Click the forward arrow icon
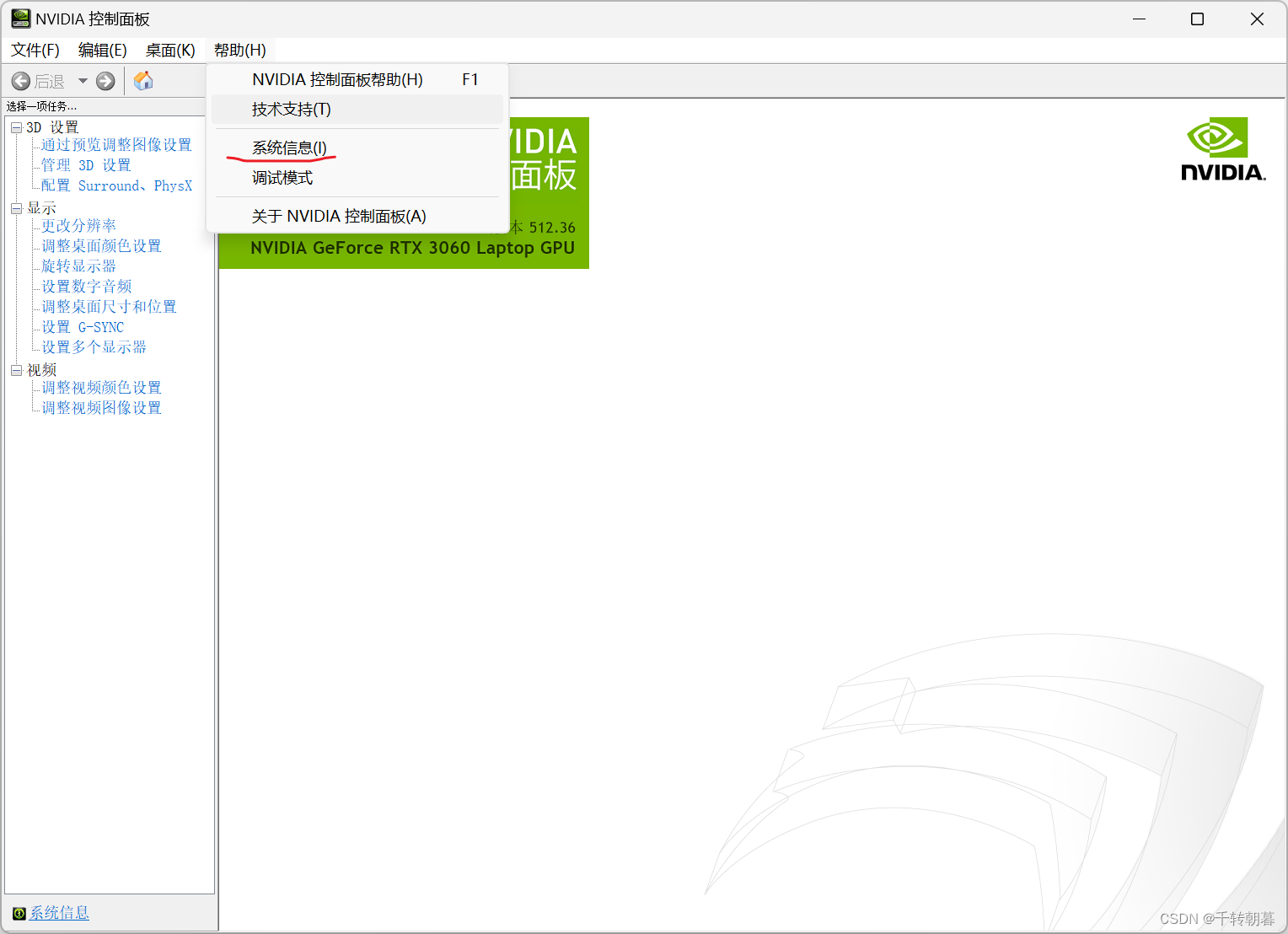The height and width of the screenshot is (934, 1288). coord(105,82)
